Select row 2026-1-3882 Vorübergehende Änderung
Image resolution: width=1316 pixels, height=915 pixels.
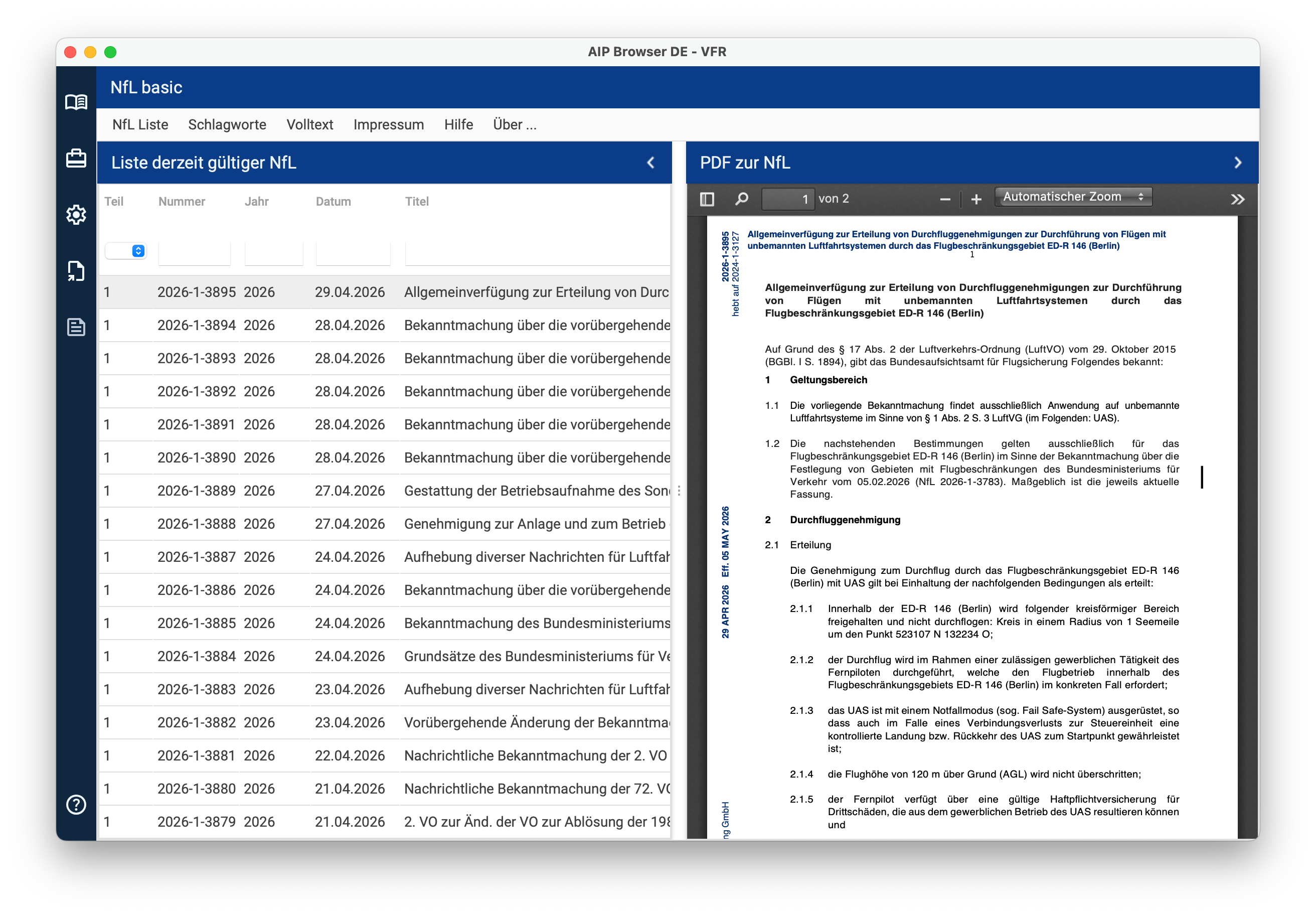pyautogui.click(x=385, y=723)
